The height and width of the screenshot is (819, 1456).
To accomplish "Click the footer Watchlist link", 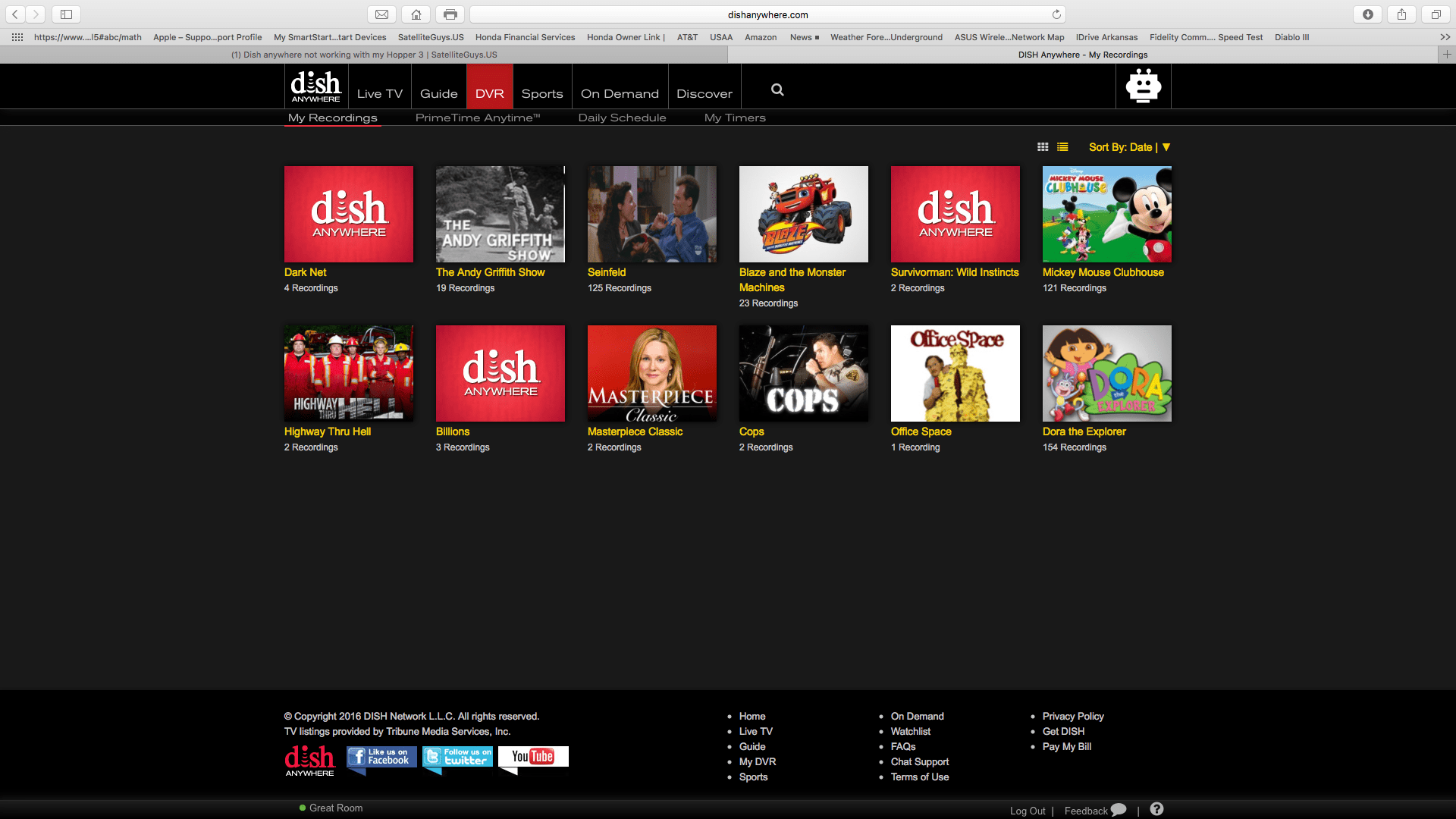I will tap(910, 731).
